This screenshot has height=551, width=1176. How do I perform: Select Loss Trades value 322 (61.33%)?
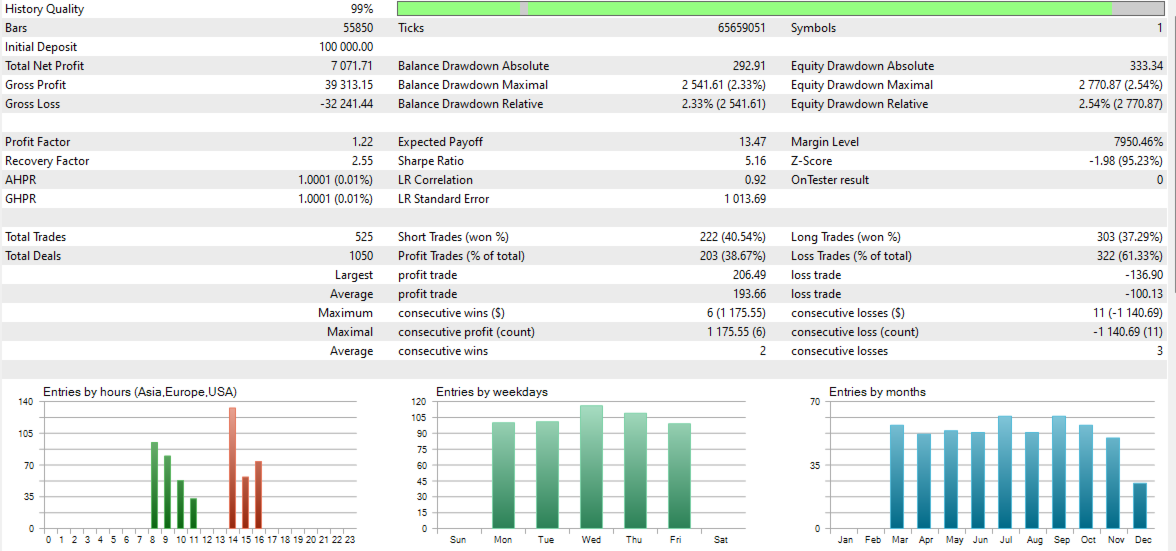(1130, 256)
